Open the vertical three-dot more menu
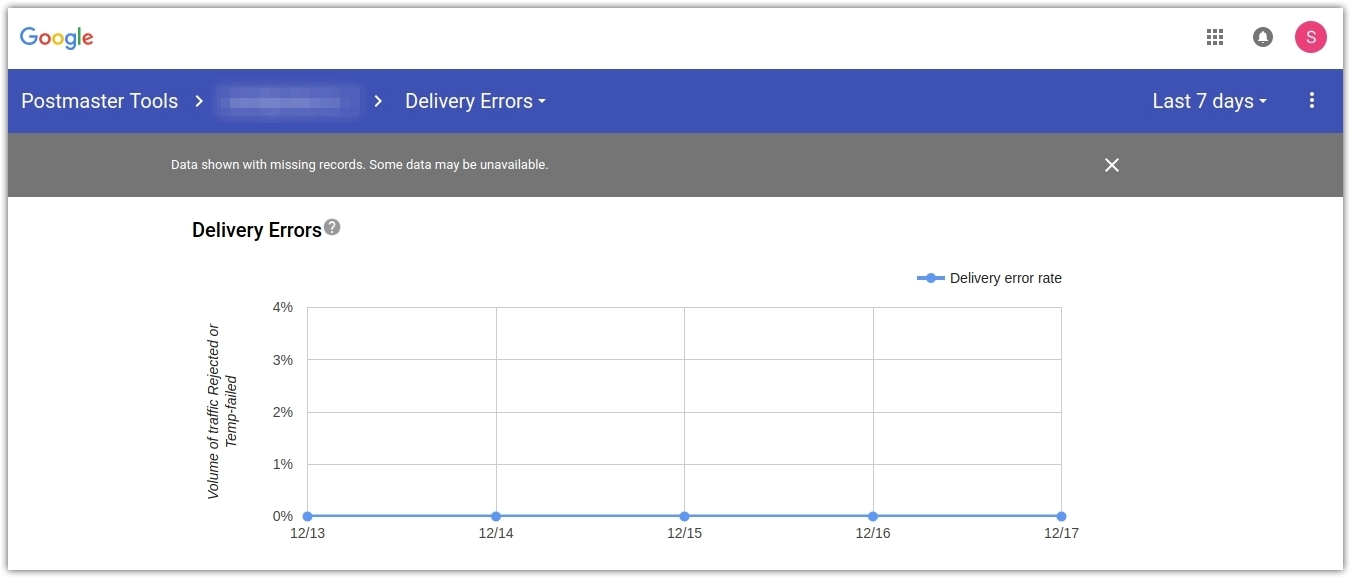 (x=1312, y=100)
